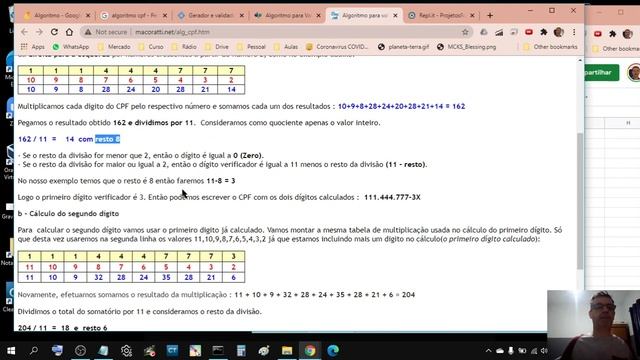The width and height of the screenshot is (640, 360).
Task: Open the Drive bookmark folder
Action: click(217, 47)
